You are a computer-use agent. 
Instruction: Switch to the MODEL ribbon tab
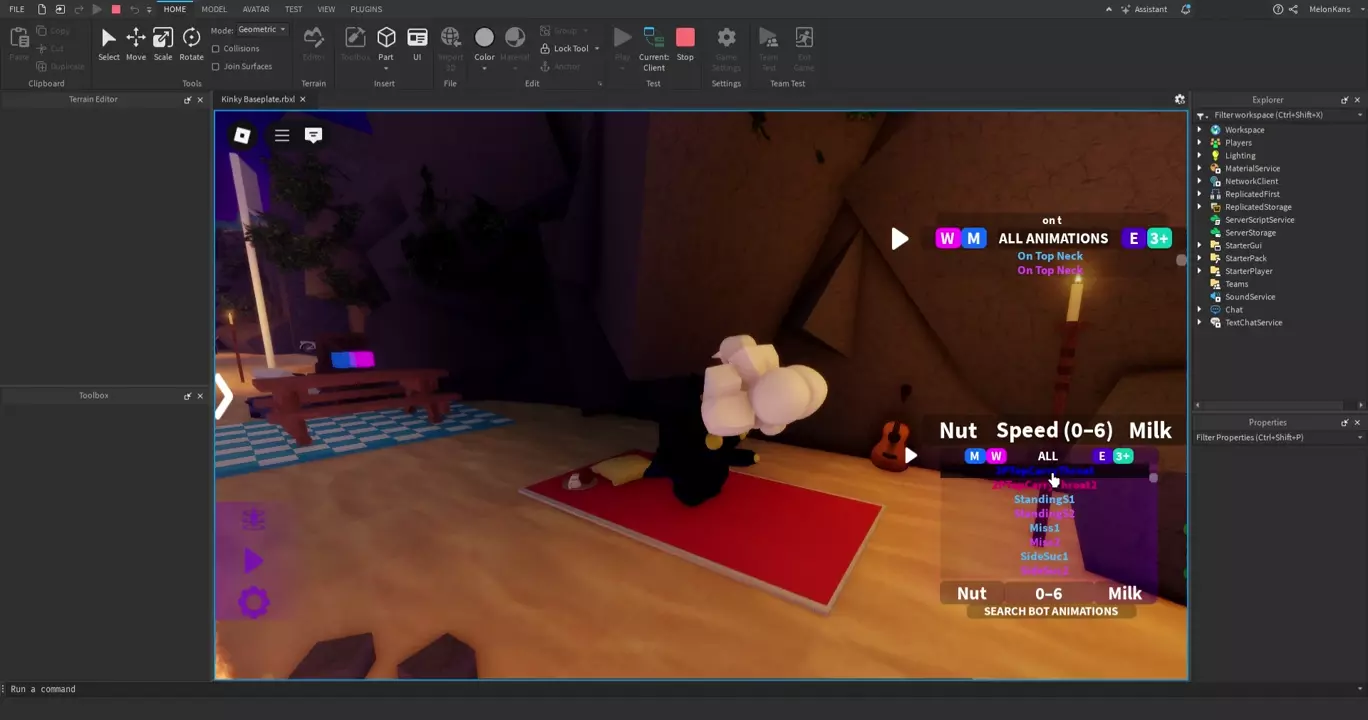[x=214, y=9]
